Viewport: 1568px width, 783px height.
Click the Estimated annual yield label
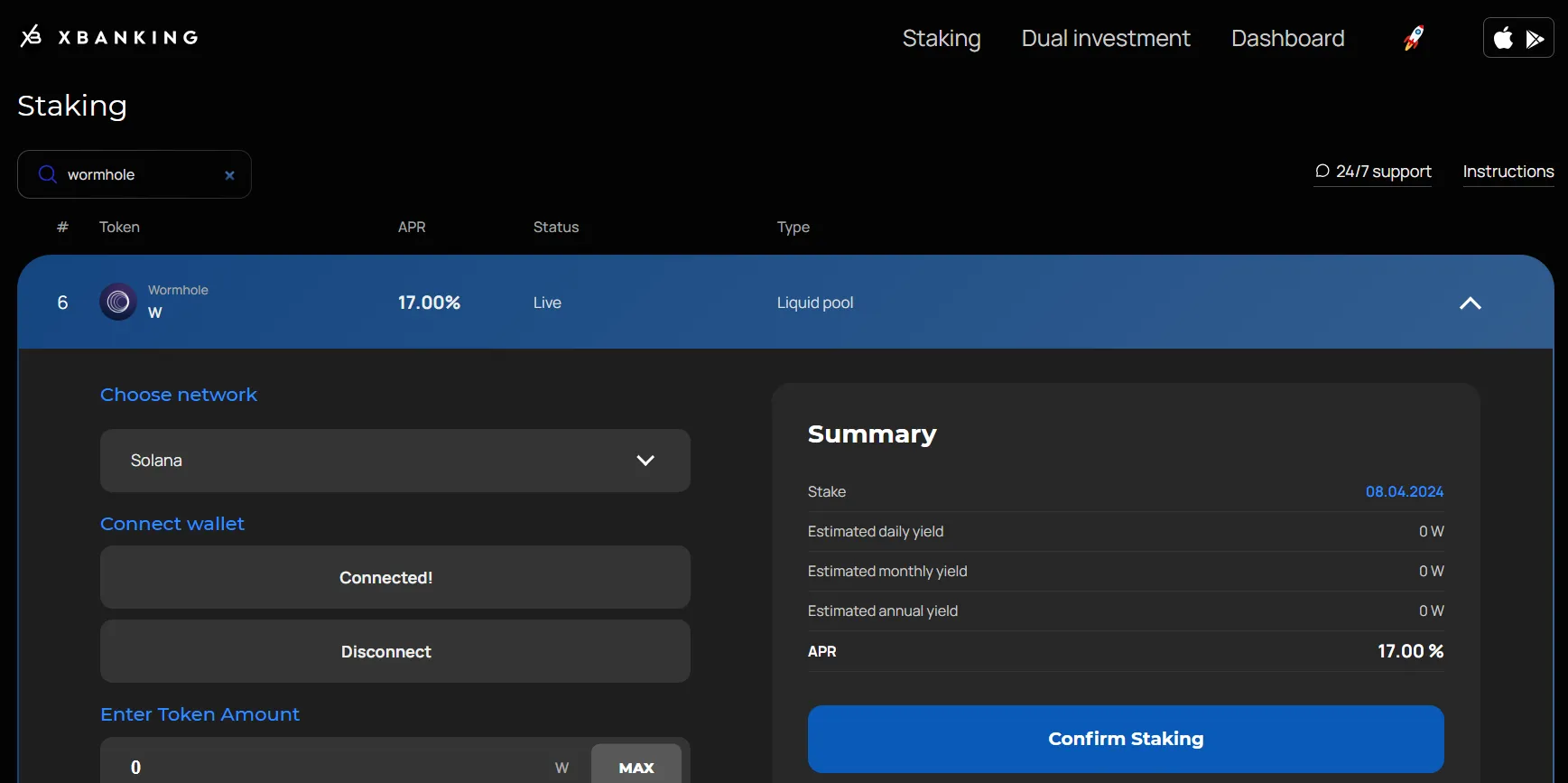pos(883,611)
